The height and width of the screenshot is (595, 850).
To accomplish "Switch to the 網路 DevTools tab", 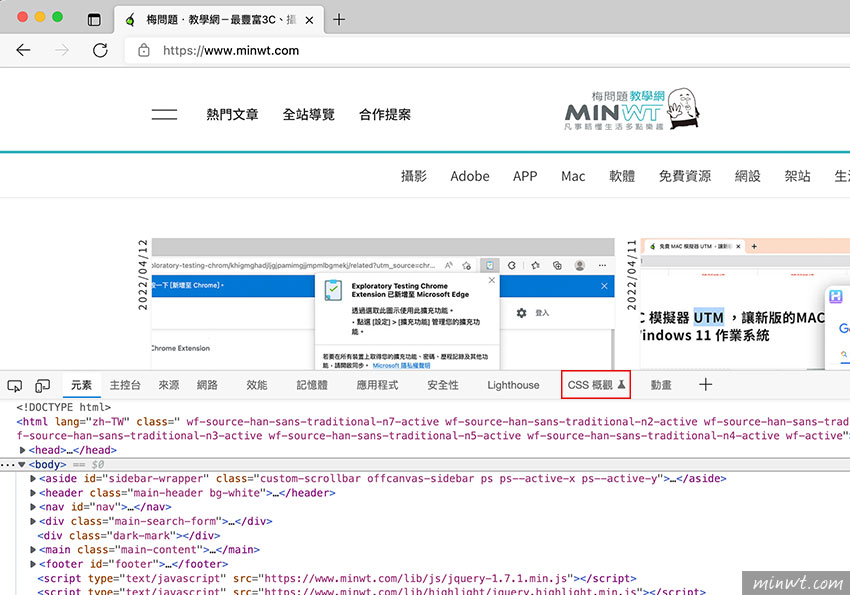I will click(207, 385).
